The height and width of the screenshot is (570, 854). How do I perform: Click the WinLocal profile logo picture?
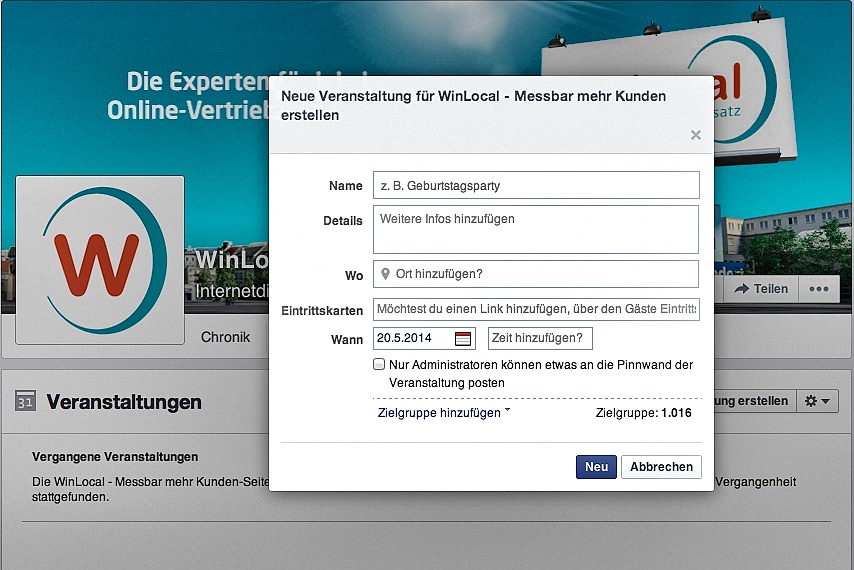coord(100,260)
